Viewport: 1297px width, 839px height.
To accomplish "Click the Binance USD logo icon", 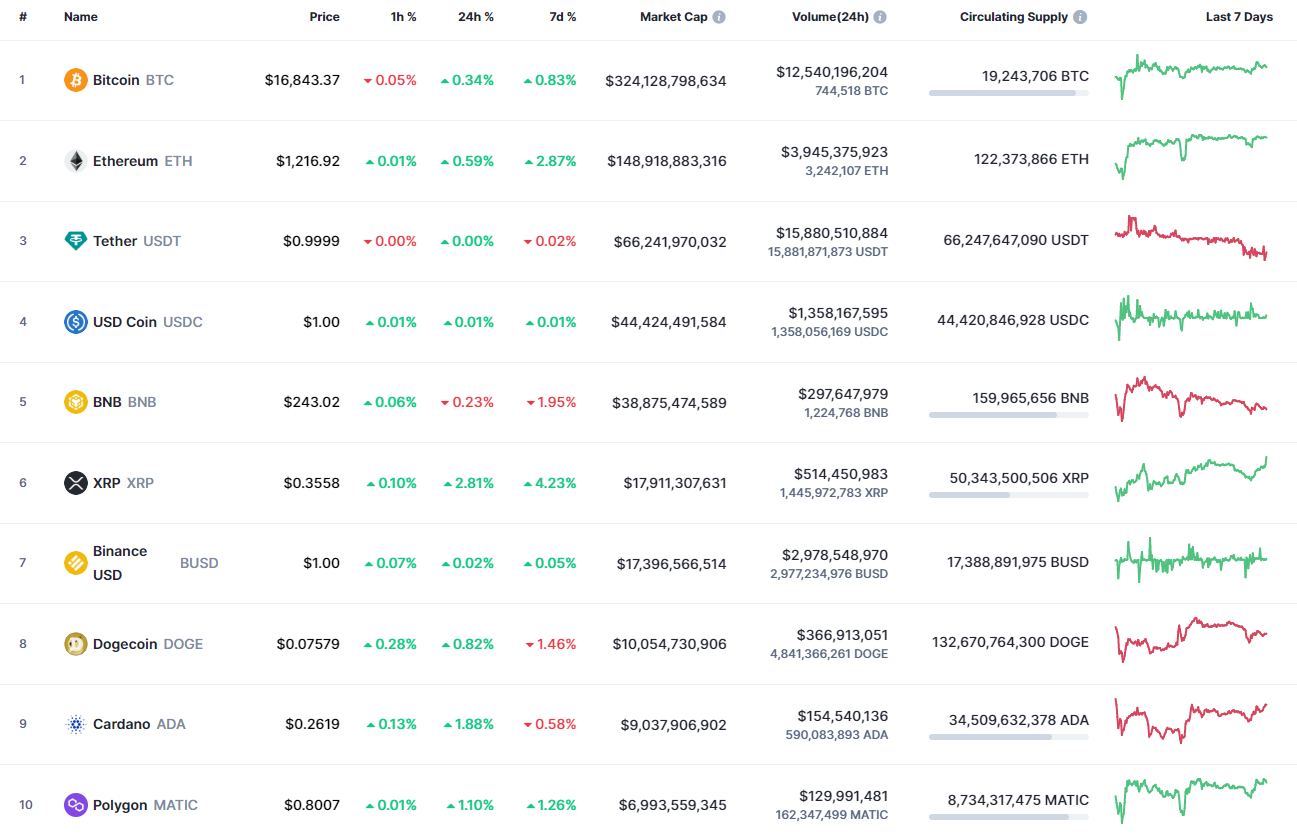I will click(x=76, y=563).
